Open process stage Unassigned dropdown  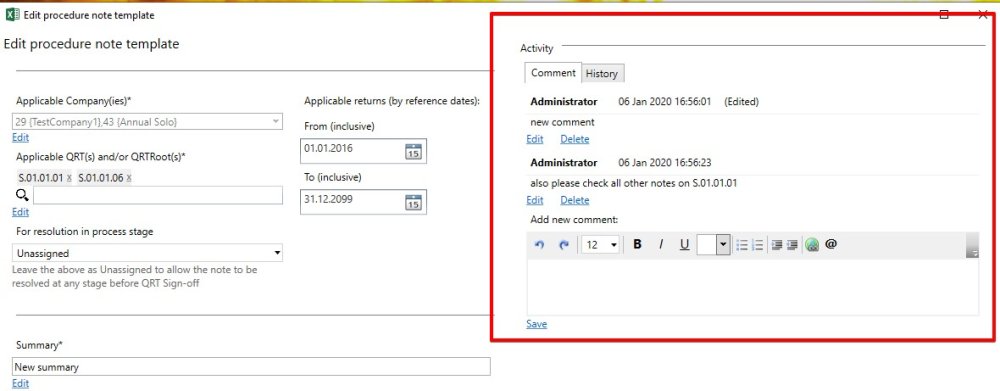[x=147, y=253]
